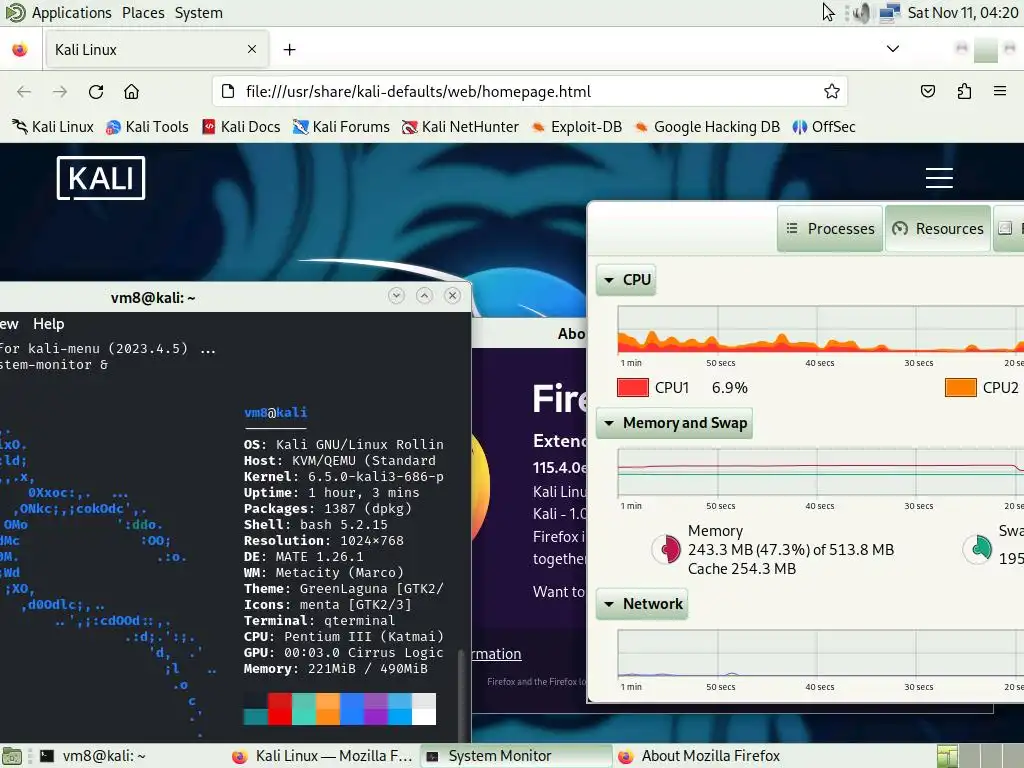Bookmark this page with the star icon
The width and height of the screenshot is (1024, 768).
coord(831,91)
